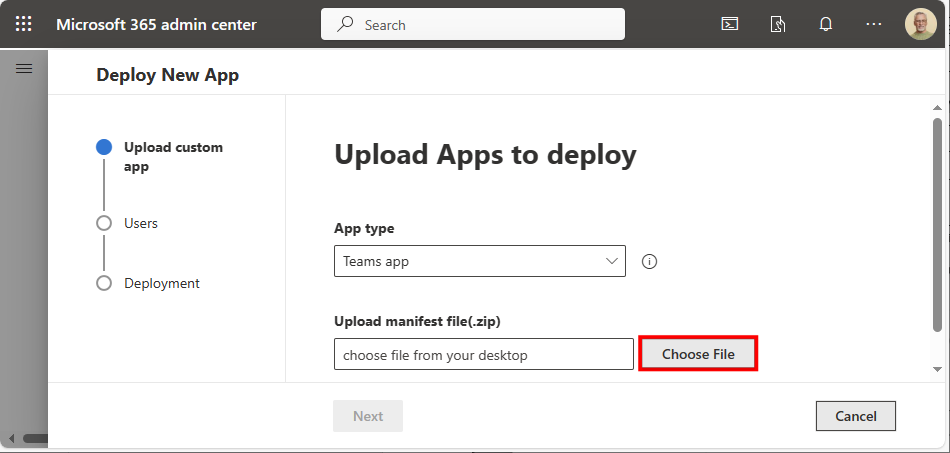Click the manifest file path field
Viewport: 950px width, 453px height.
[483, 354]
